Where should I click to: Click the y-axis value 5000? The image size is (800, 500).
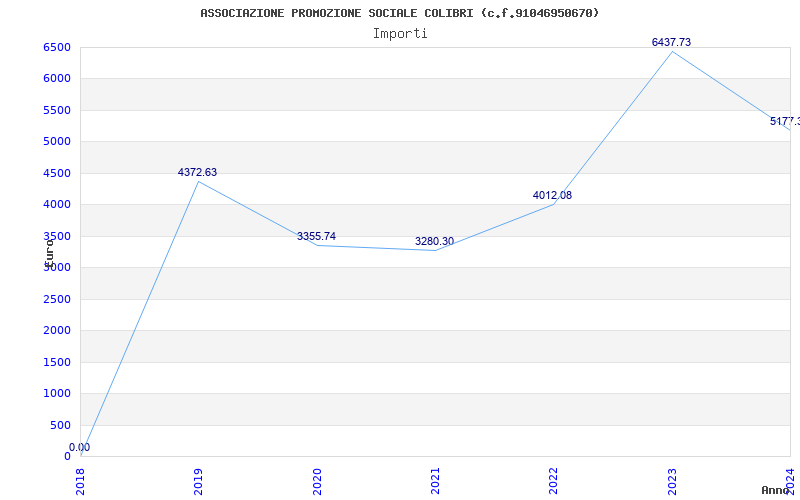tap(57, 141)
